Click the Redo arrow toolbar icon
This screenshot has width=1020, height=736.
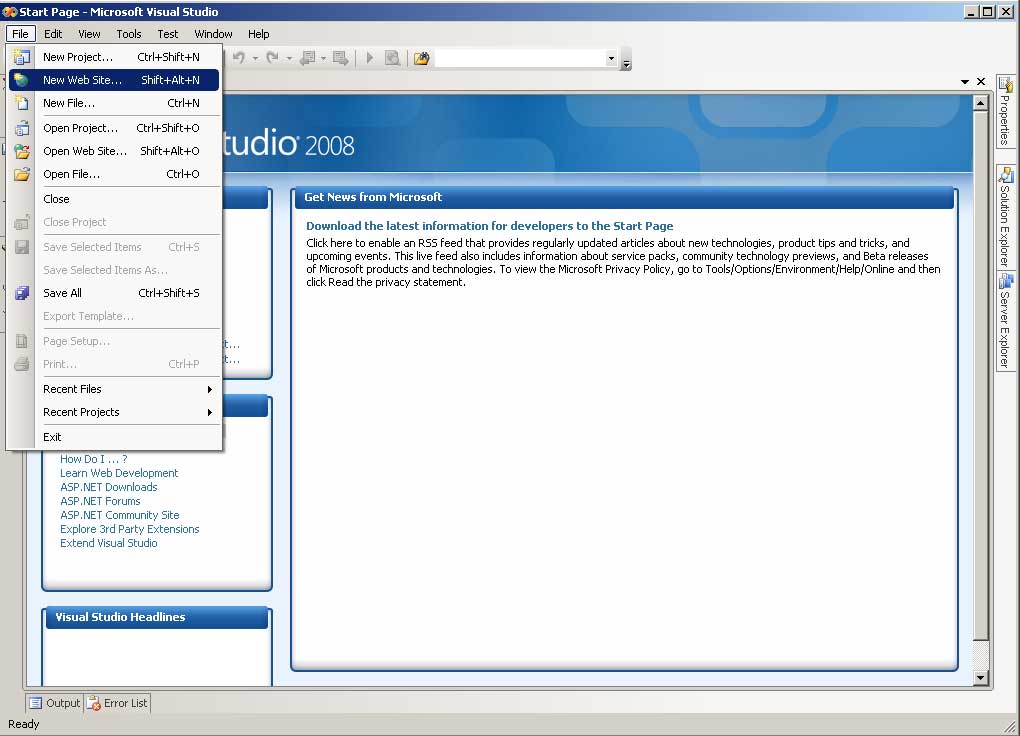[x=273, y=58]
